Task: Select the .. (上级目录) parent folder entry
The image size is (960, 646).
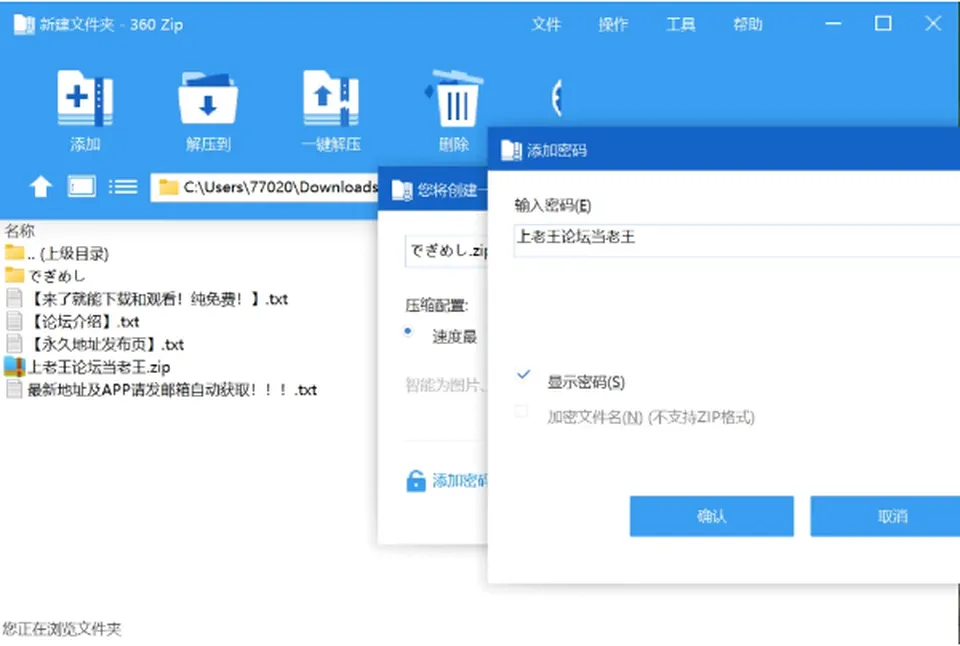Action: [56, 253]
